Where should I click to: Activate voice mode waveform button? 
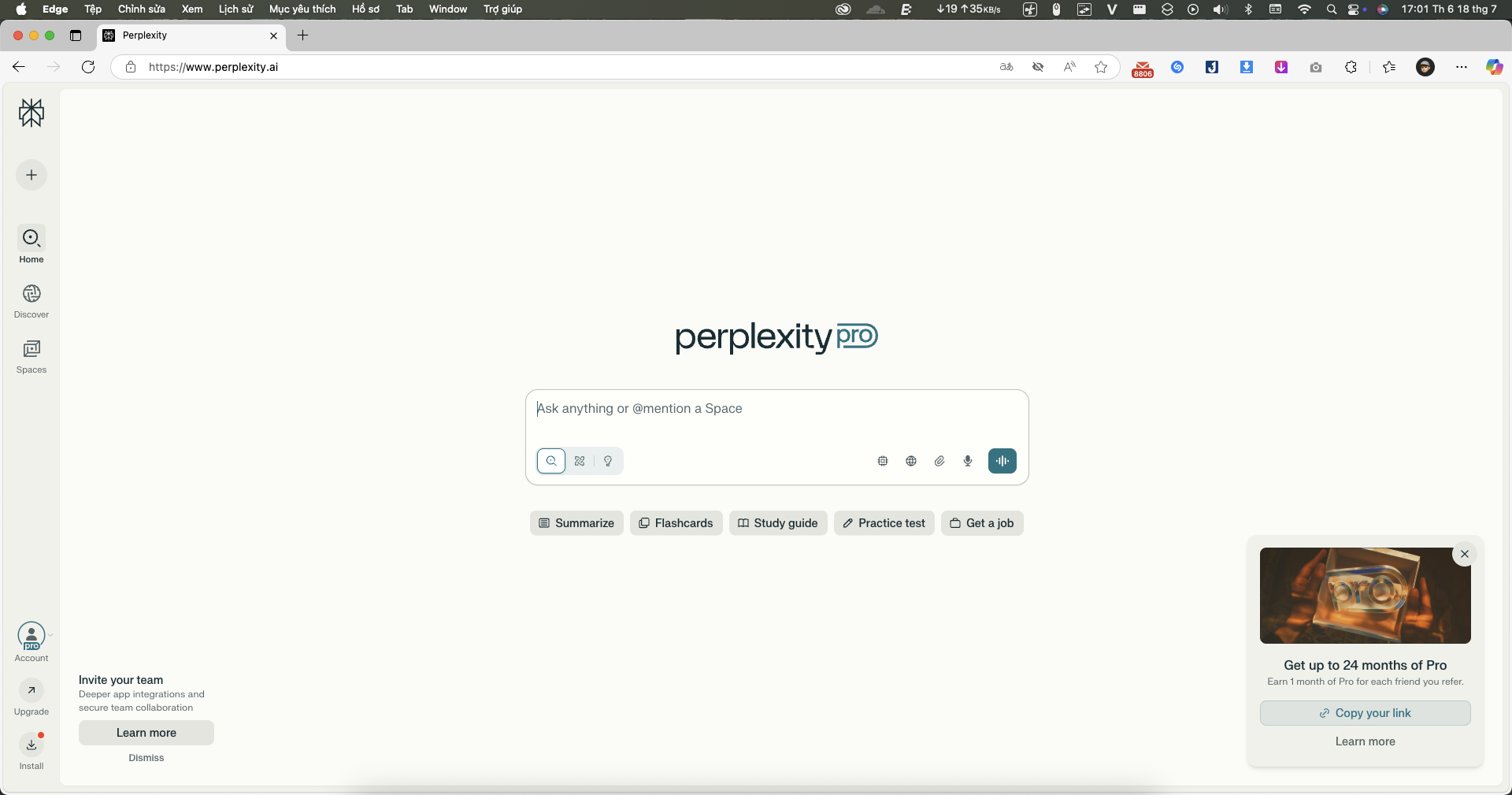(x=1002, y=461)
